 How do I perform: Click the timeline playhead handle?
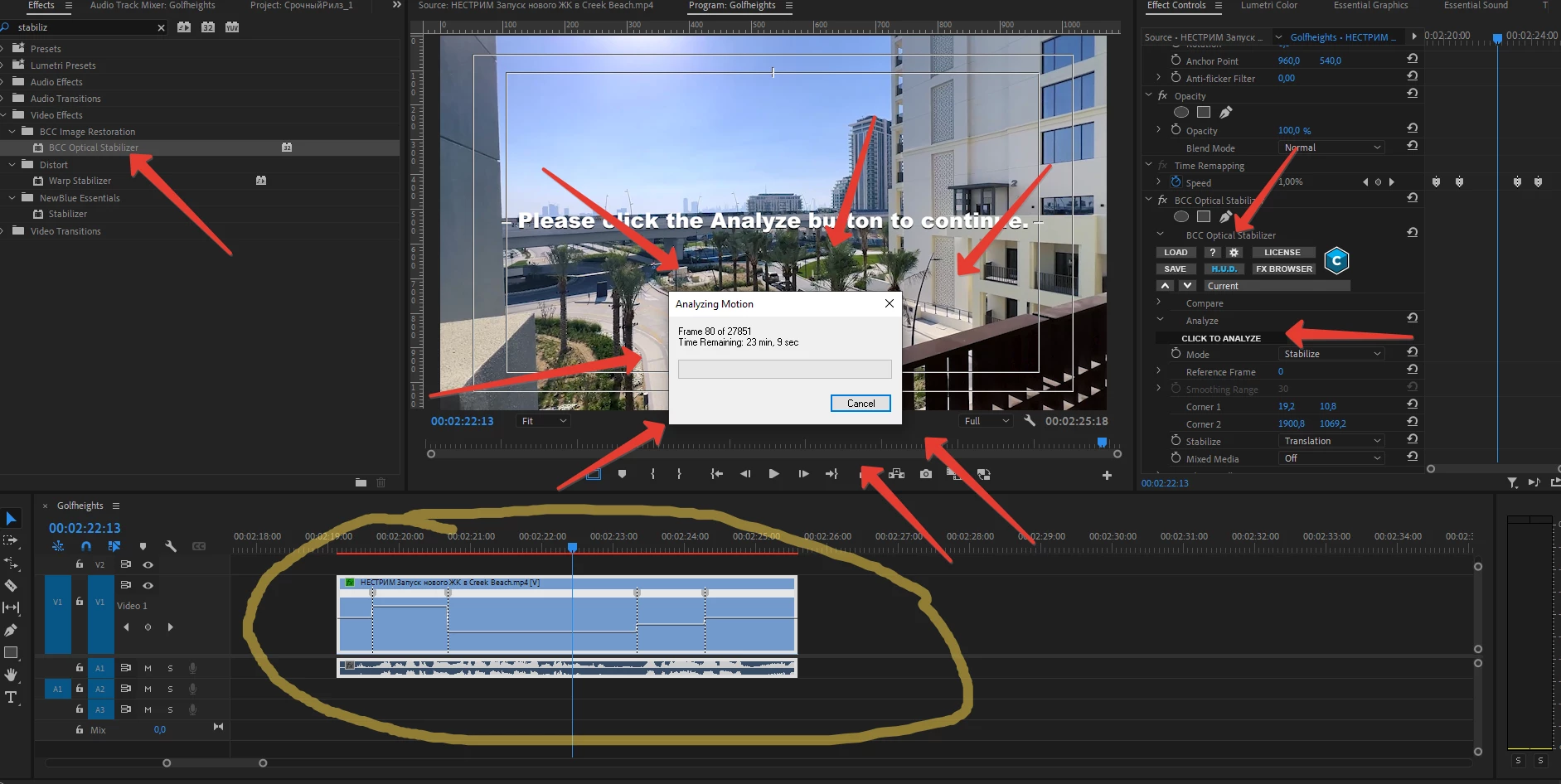click(572, 547)
